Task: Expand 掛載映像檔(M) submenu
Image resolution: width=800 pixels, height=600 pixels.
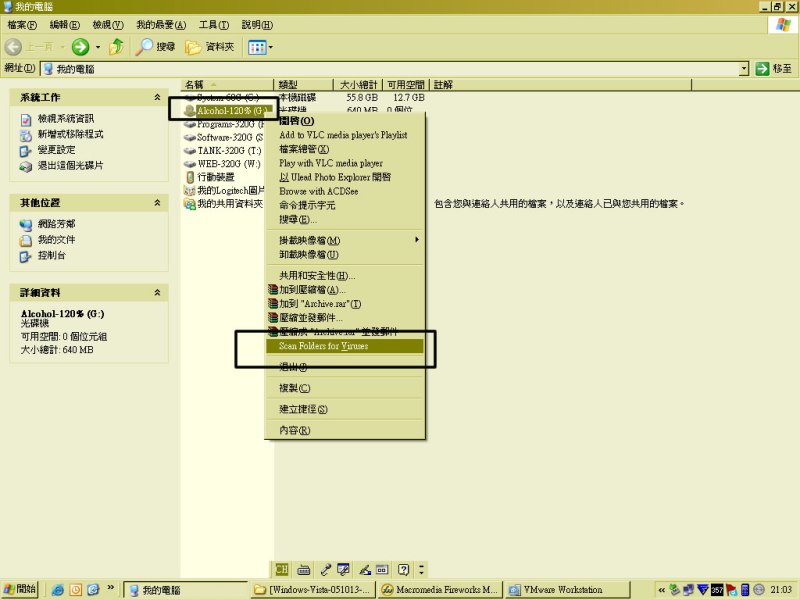Action: coord(345,240)
